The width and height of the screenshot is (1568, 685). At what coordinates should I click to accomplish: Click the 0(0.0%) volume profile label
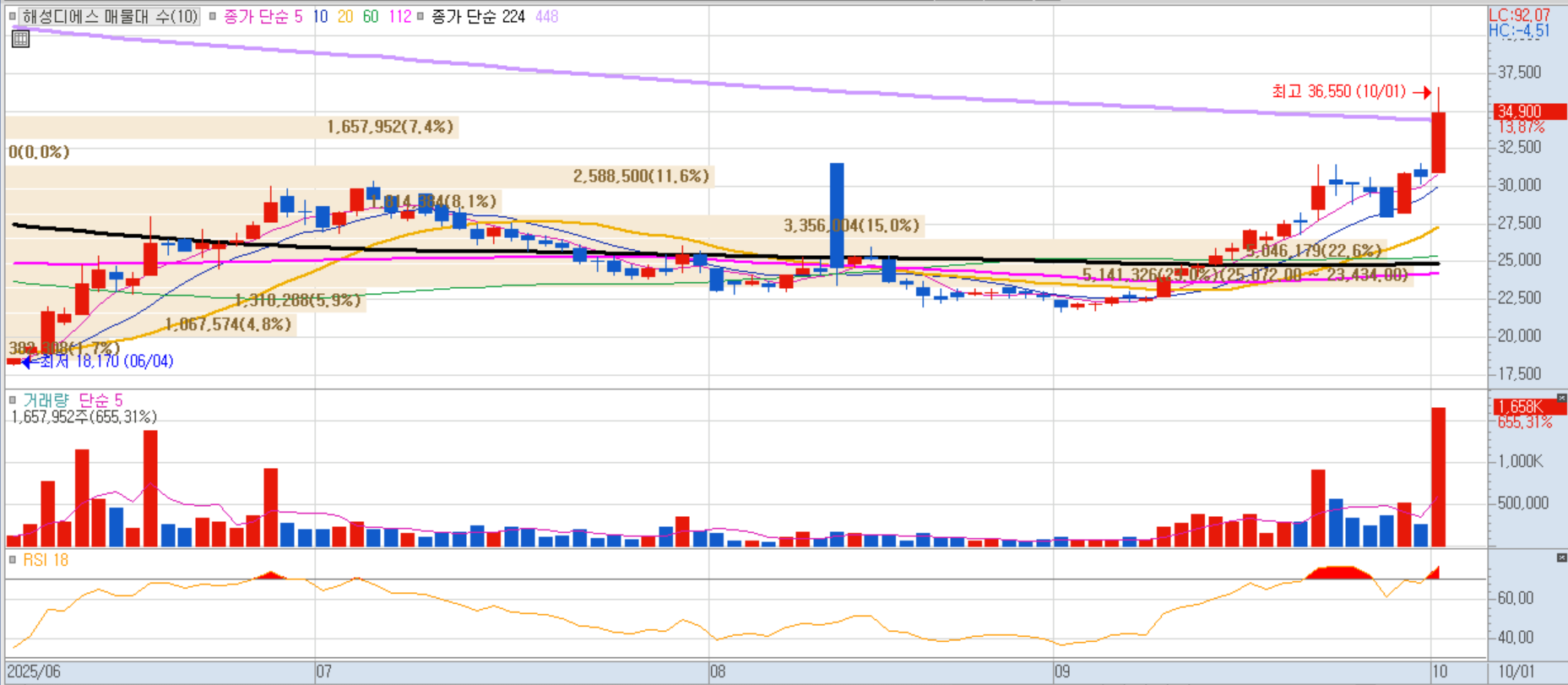pos(39,152)
